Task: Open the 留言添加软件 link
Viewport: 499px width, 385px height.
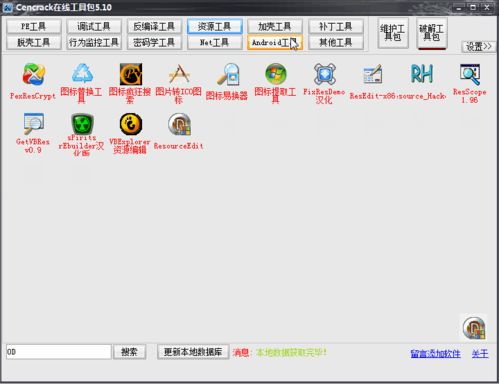Action: coord(435,354)
